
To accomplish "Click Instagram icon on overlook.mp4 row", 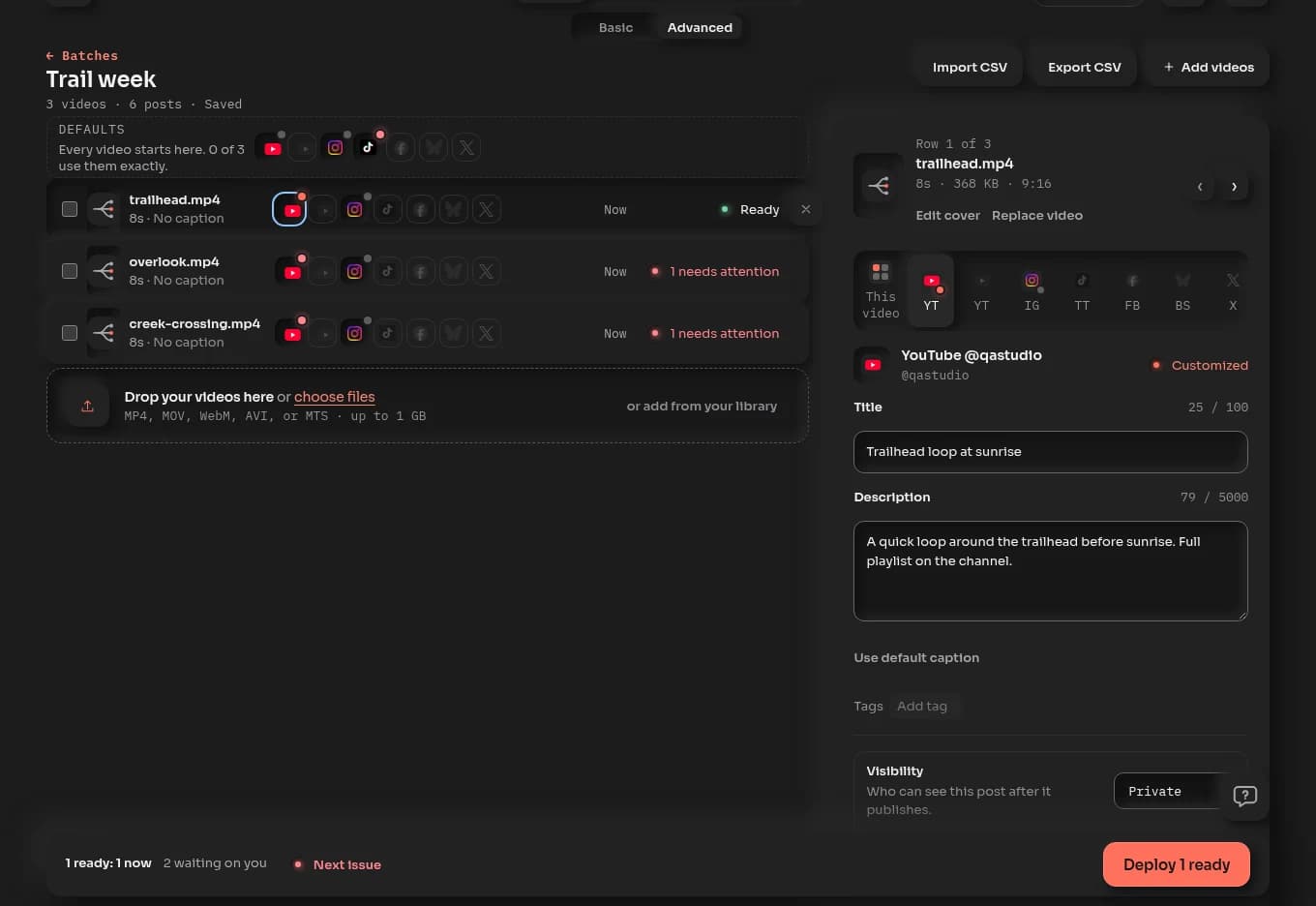I will [x=354, y=271].
